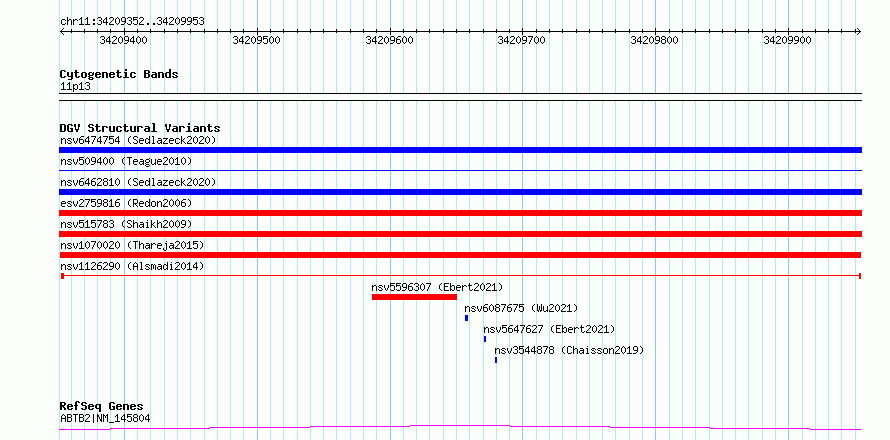Viewport: 890px width, 440px height.
Task: Click the DGV Structural Variants track title
Action: click(140, 128)
